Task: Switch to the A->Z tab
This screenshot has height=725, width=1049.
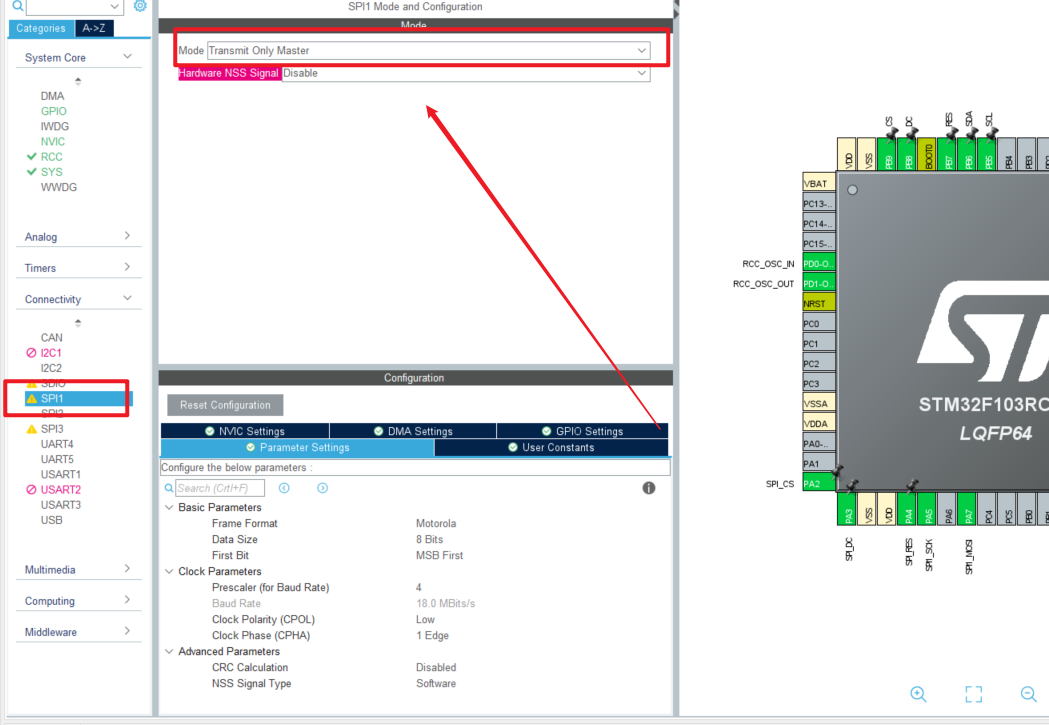Action: pos(94,28)
